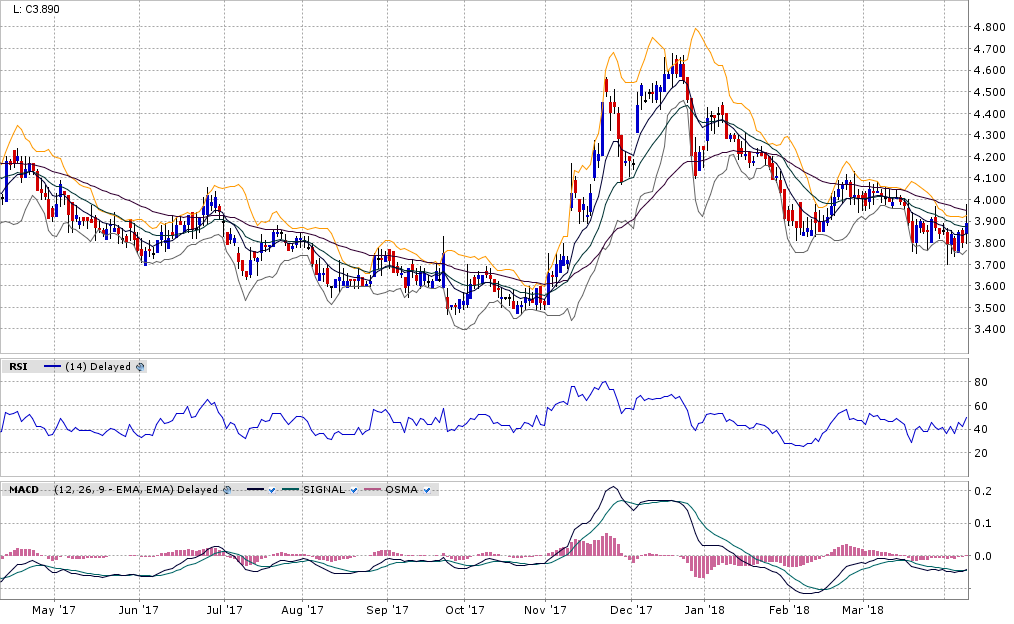Click the pink OSMA legend color swatch

pyautogui.click(x=371, y=490)
